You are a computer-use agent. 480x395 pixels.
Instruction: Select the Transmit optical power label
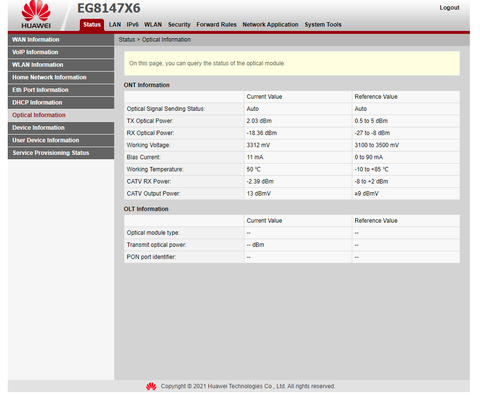pos(157,245)
